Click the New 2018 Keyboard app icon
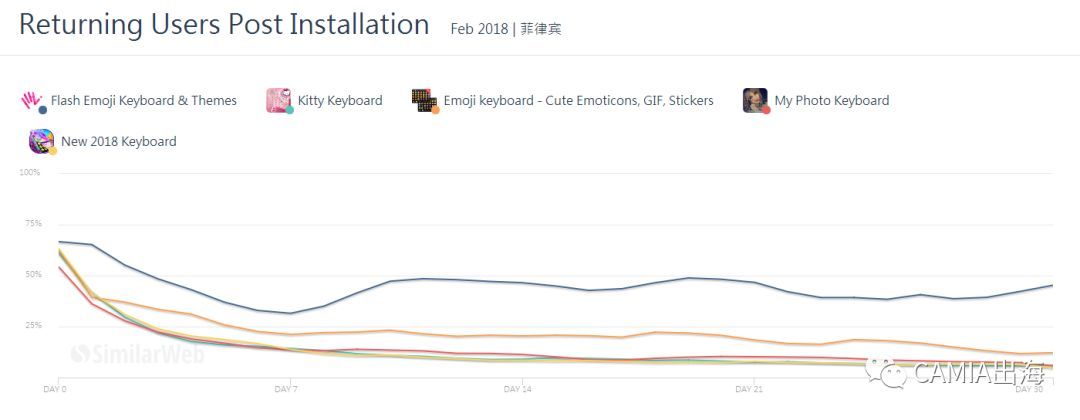Screen dimensions: 1080x420 pos(41,141)
